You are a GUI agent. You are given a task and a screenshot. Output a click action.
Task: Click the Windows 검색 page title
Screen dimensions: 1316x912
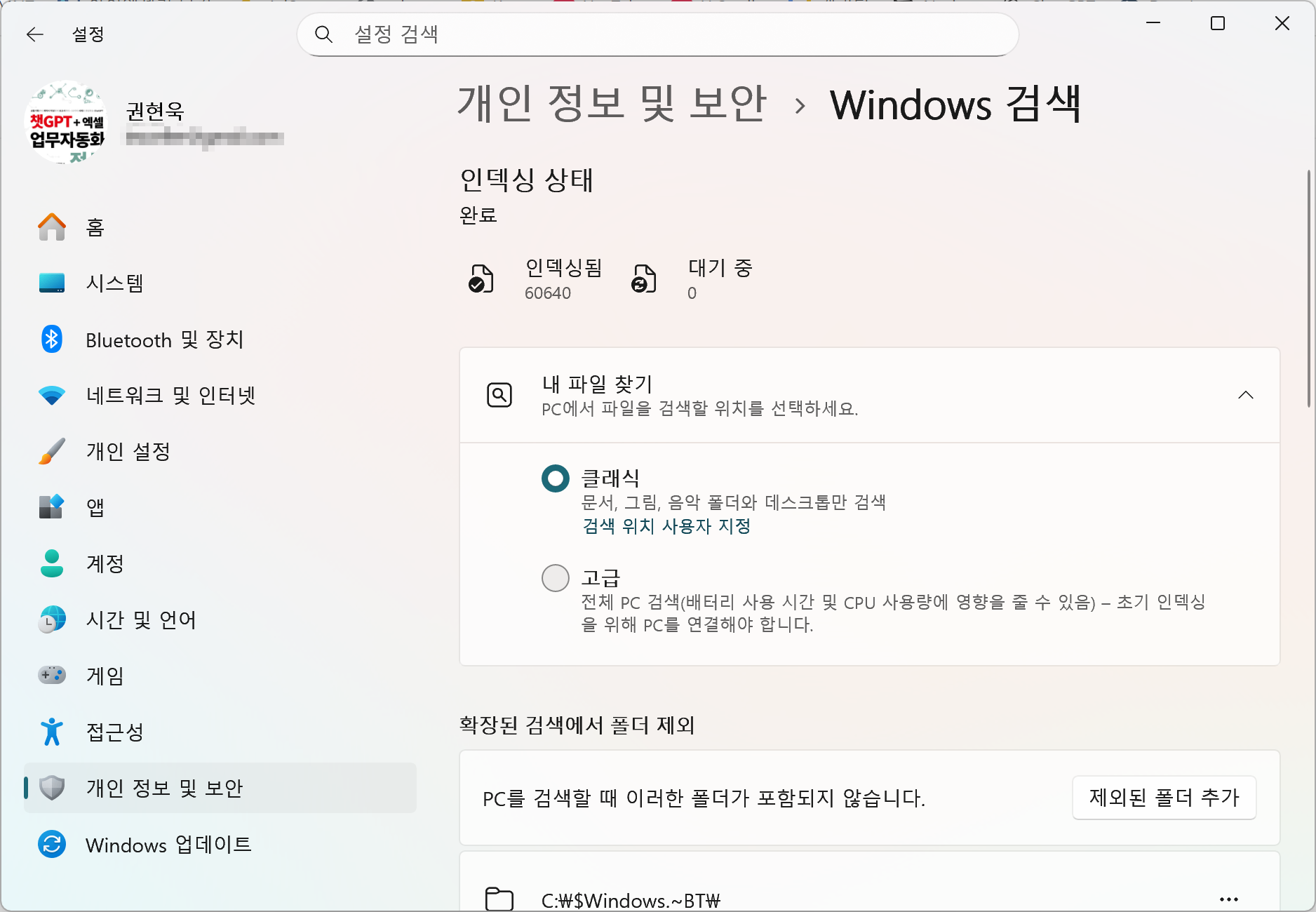tap(955, 104)
